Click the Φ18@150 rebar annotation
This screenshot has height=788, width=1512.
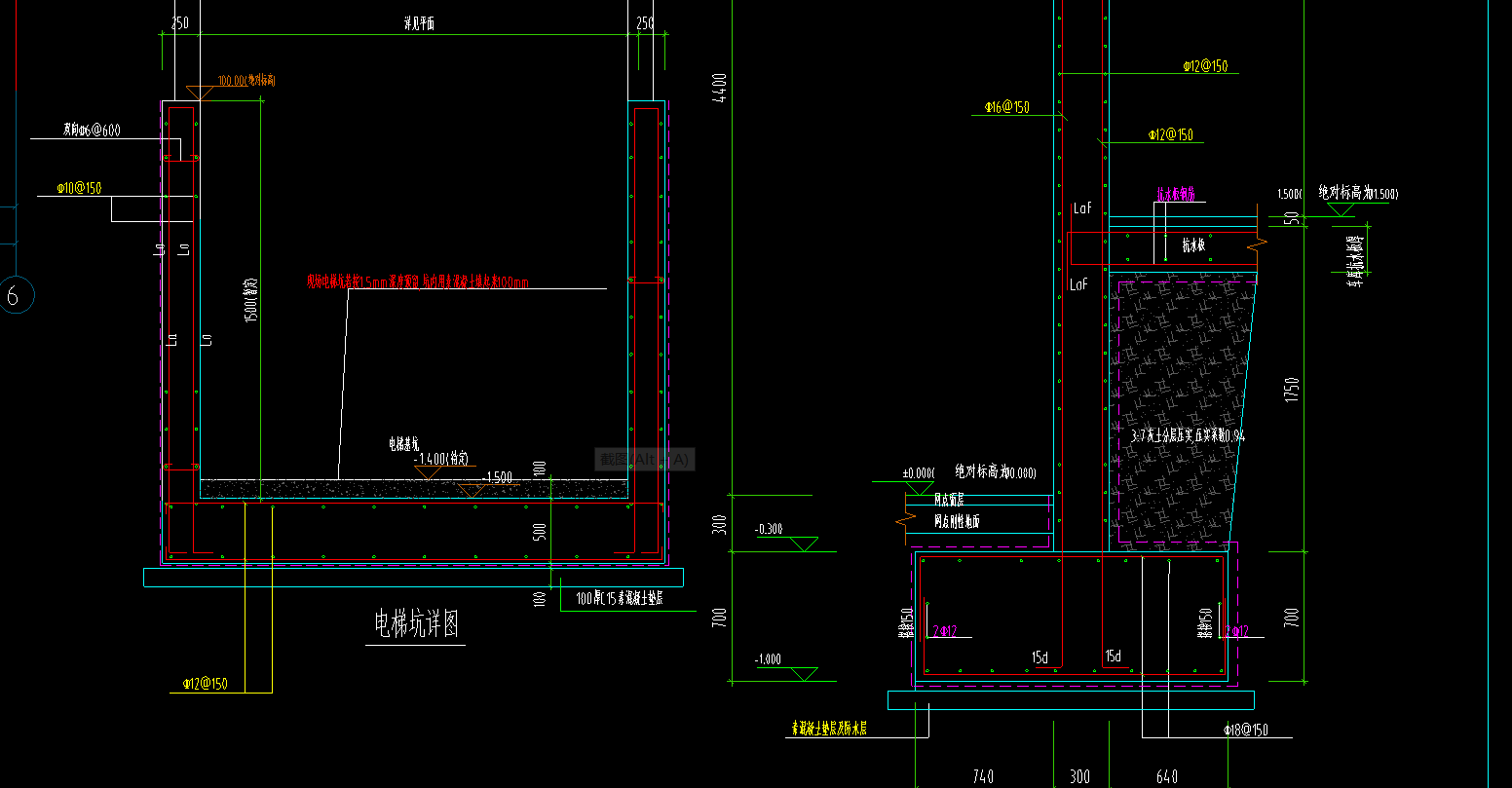point(1246,731)
